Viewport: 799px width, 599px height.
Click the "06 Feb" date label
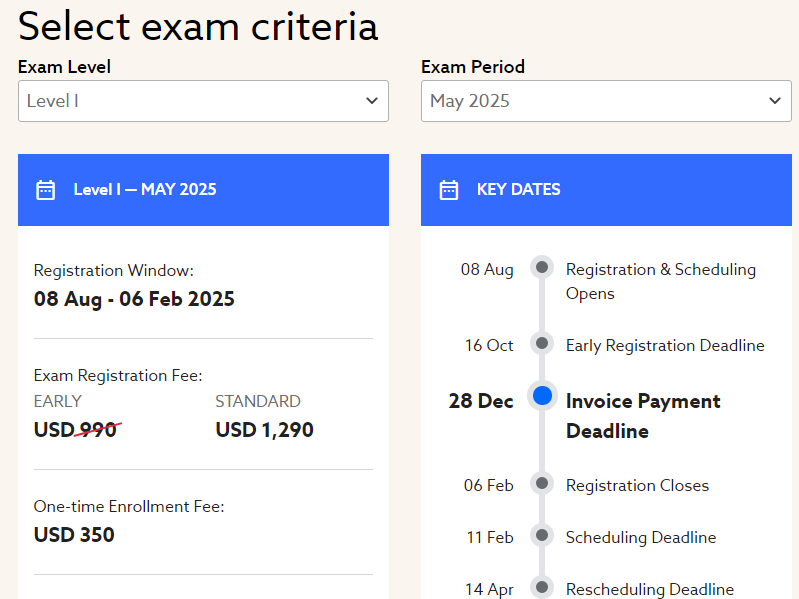click(x=488, y=485)
